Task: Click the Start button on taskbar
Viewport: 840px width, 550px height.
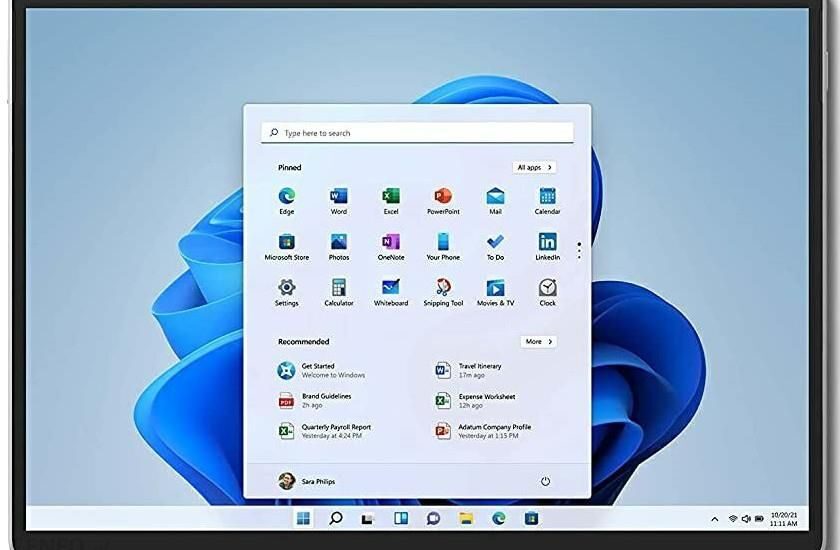Action: pyautogui.click(x=303, y=518)
